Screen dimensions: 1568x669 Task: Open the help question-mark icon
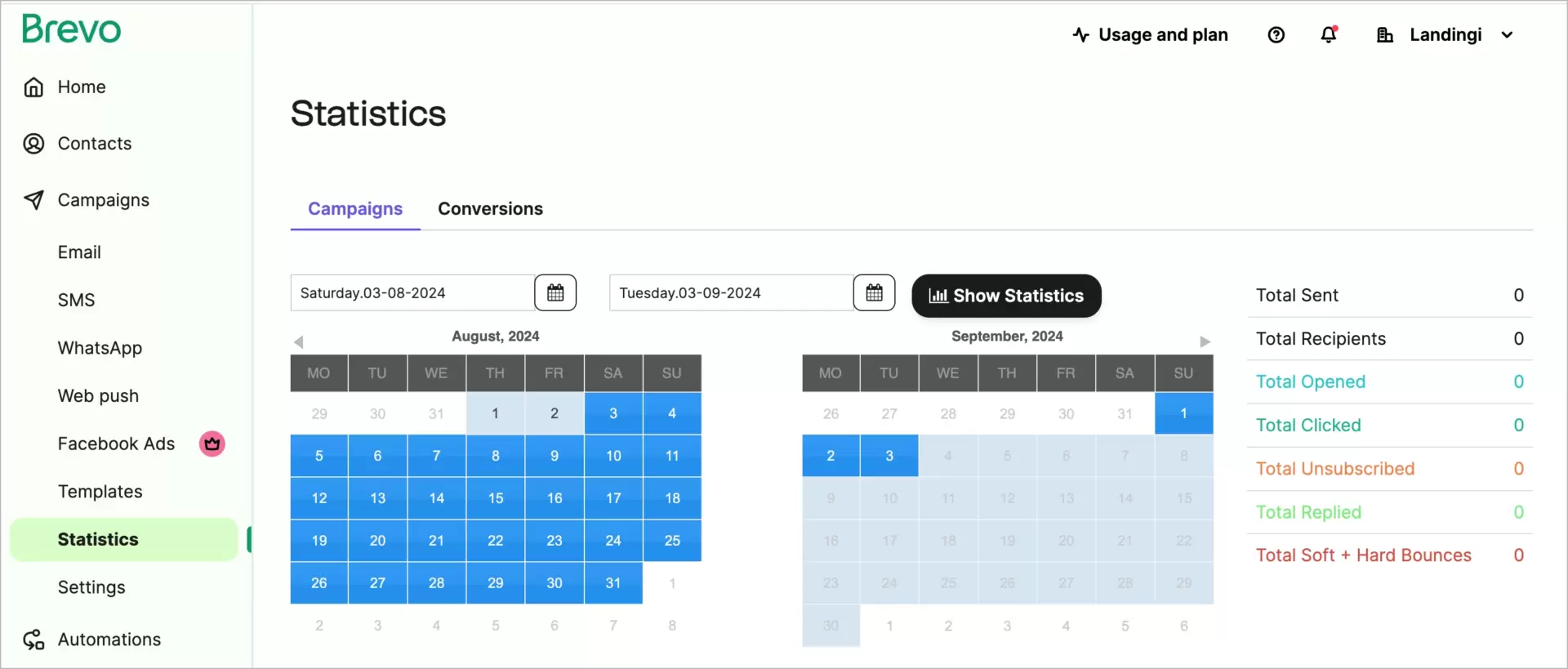tap(1276, 34)
